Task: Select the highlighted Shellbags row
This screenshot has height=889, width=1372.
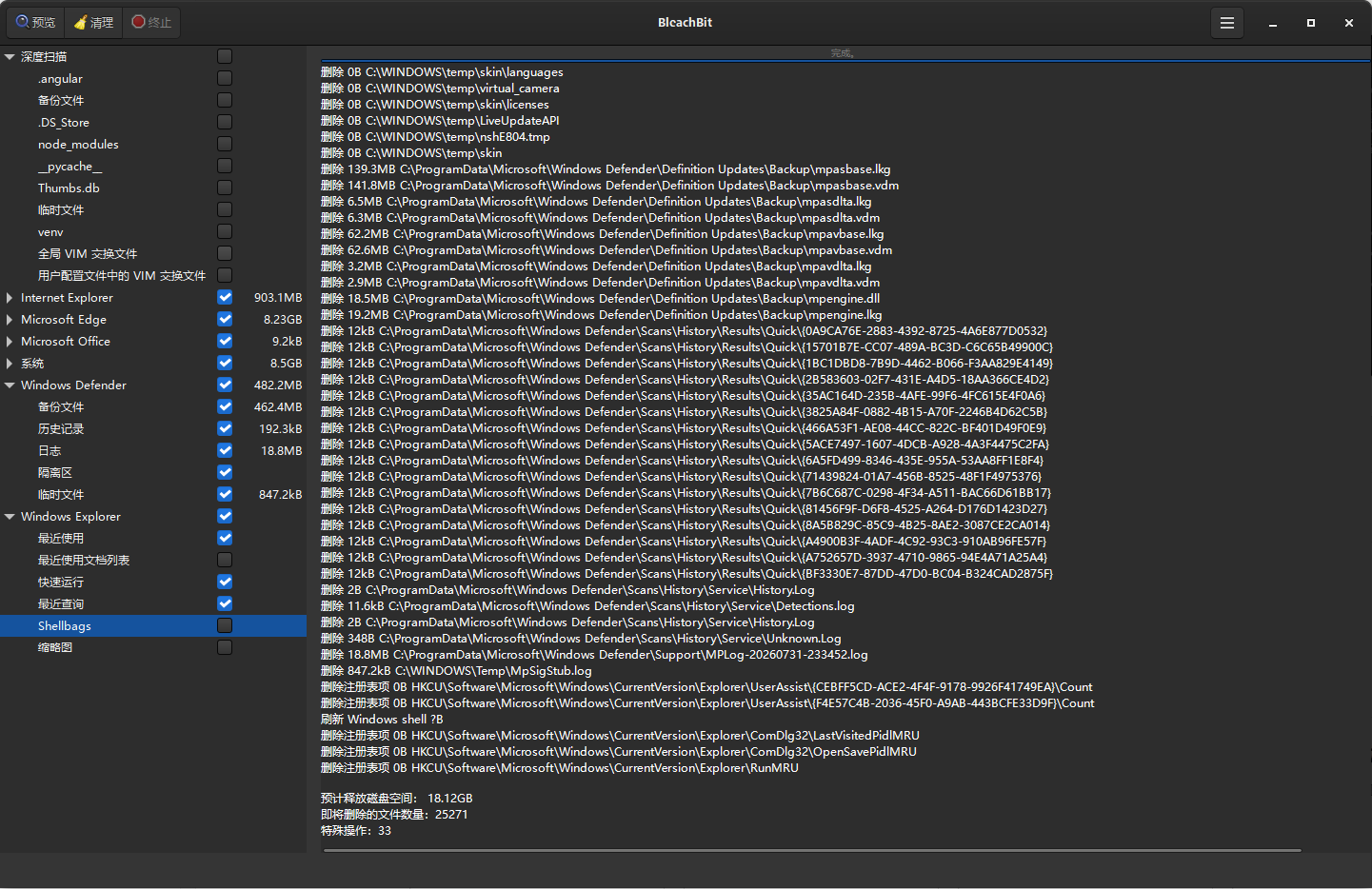Action: pyautogui.click(x=153, y=626)
